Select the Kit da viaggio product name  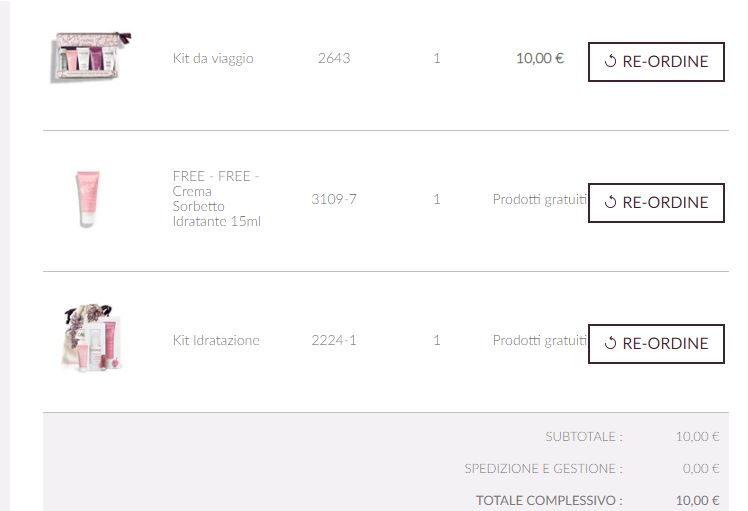[213, 58]
